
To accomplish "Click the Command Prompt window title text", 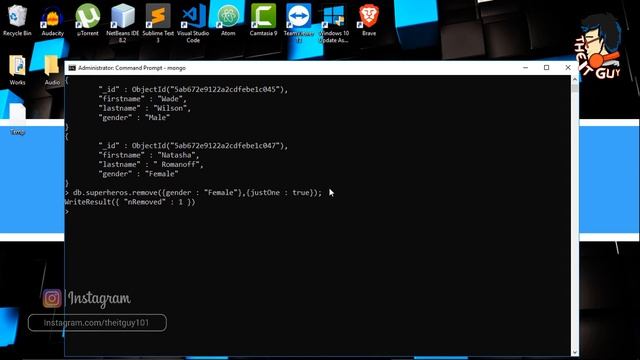I will (132, 68).
